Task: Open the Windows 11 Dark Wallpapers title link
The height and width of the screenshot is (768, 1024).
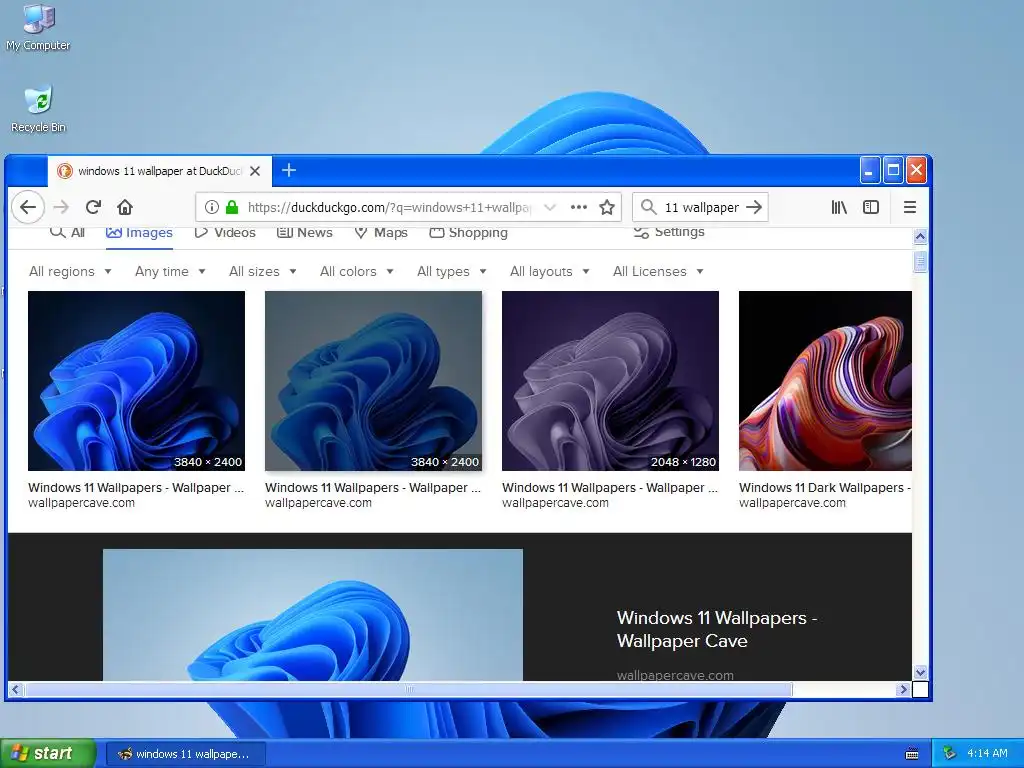Action: point(825,488)
